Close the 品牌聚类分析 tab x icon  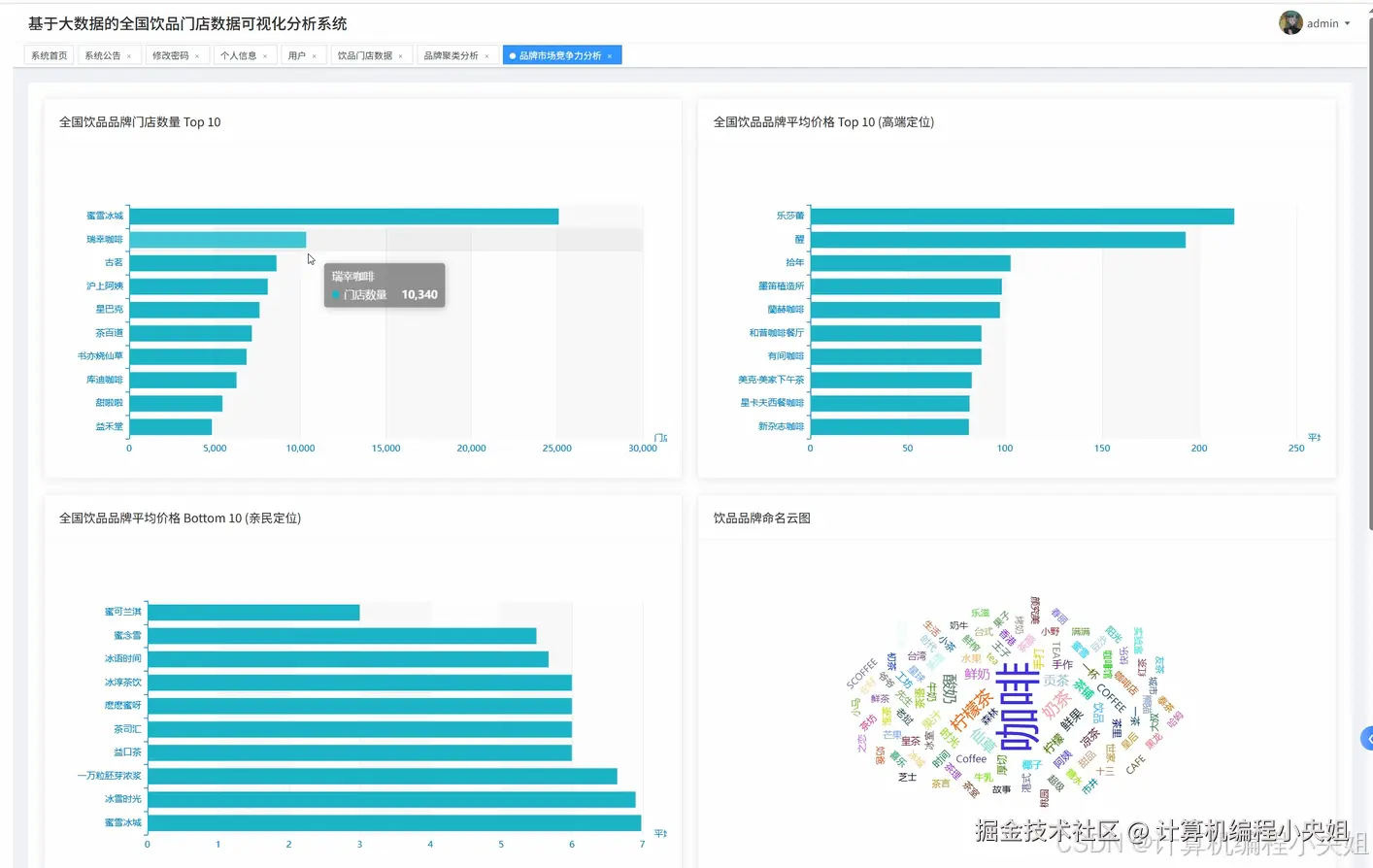point(487,56)
